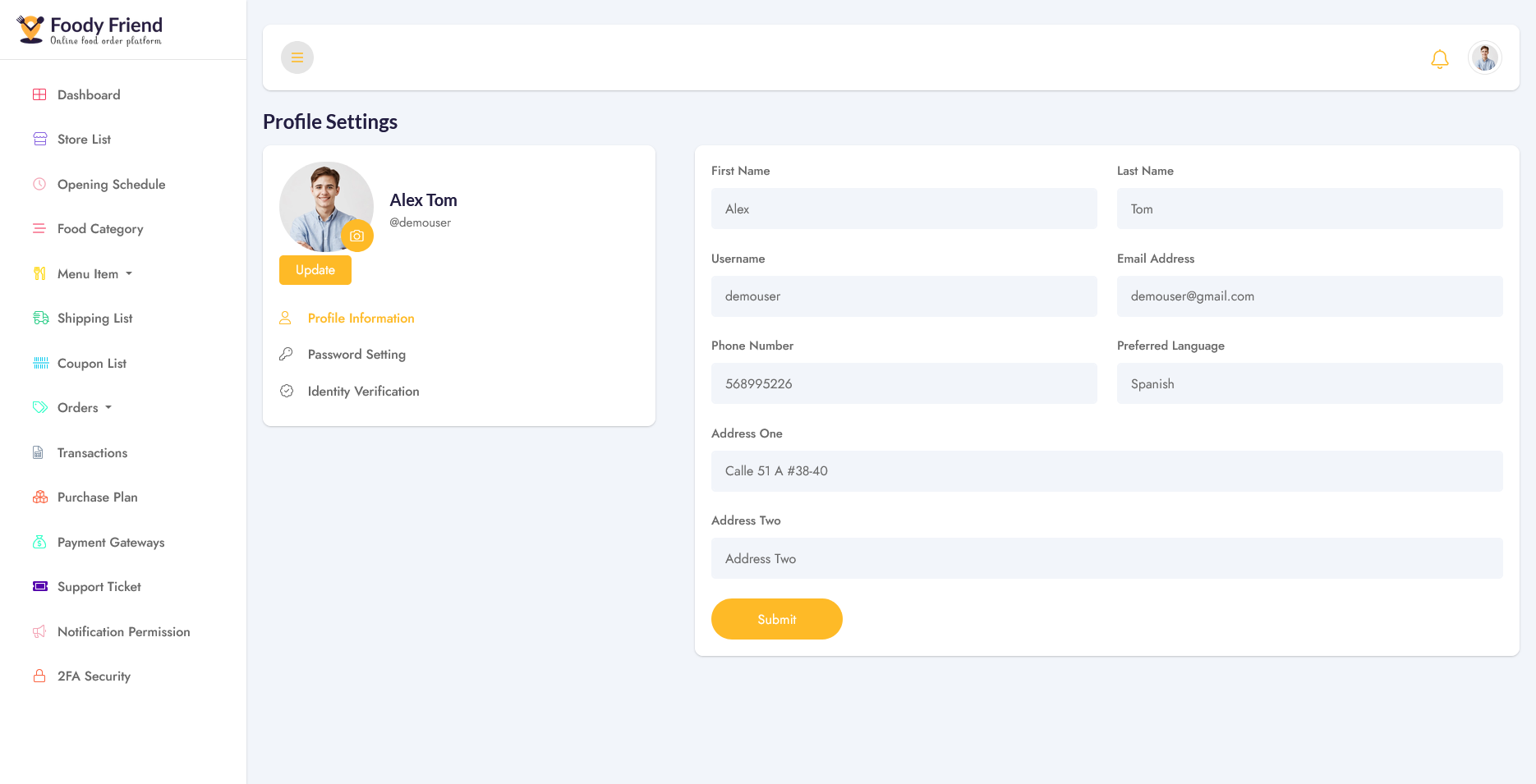Click the camera icon on profile photo
1536x784 pixels.
coord(357,236)
